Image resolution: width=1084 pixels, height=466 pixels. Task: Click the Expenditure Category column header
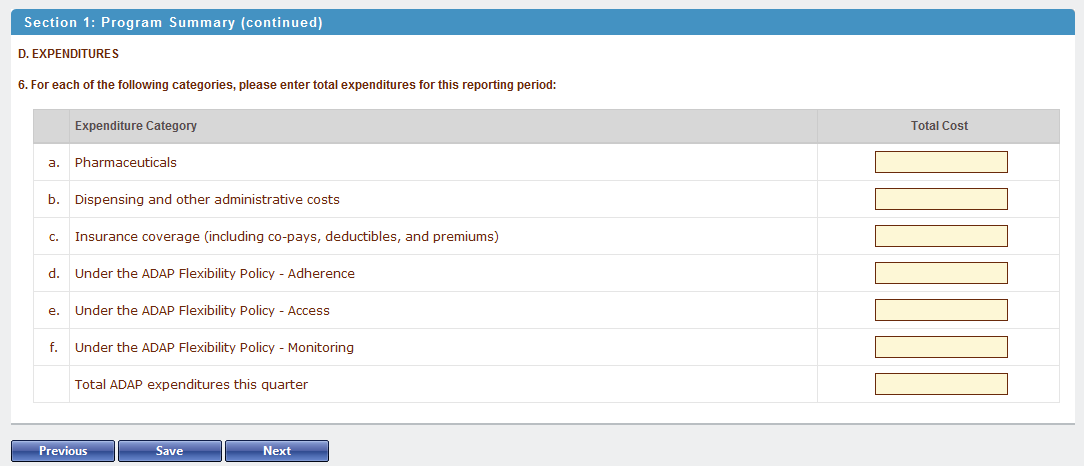tap(136, 126)
